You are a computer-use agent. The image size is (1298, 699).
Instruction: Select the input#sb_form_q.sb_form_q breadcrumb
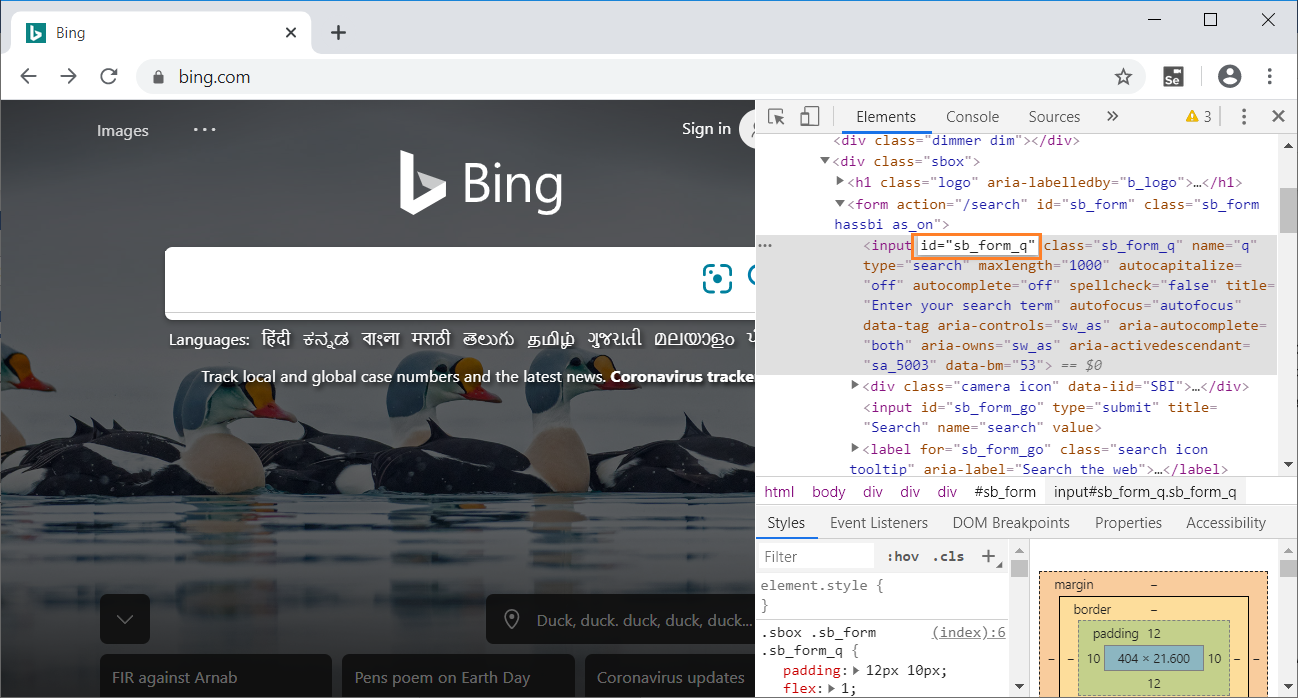1145,492
